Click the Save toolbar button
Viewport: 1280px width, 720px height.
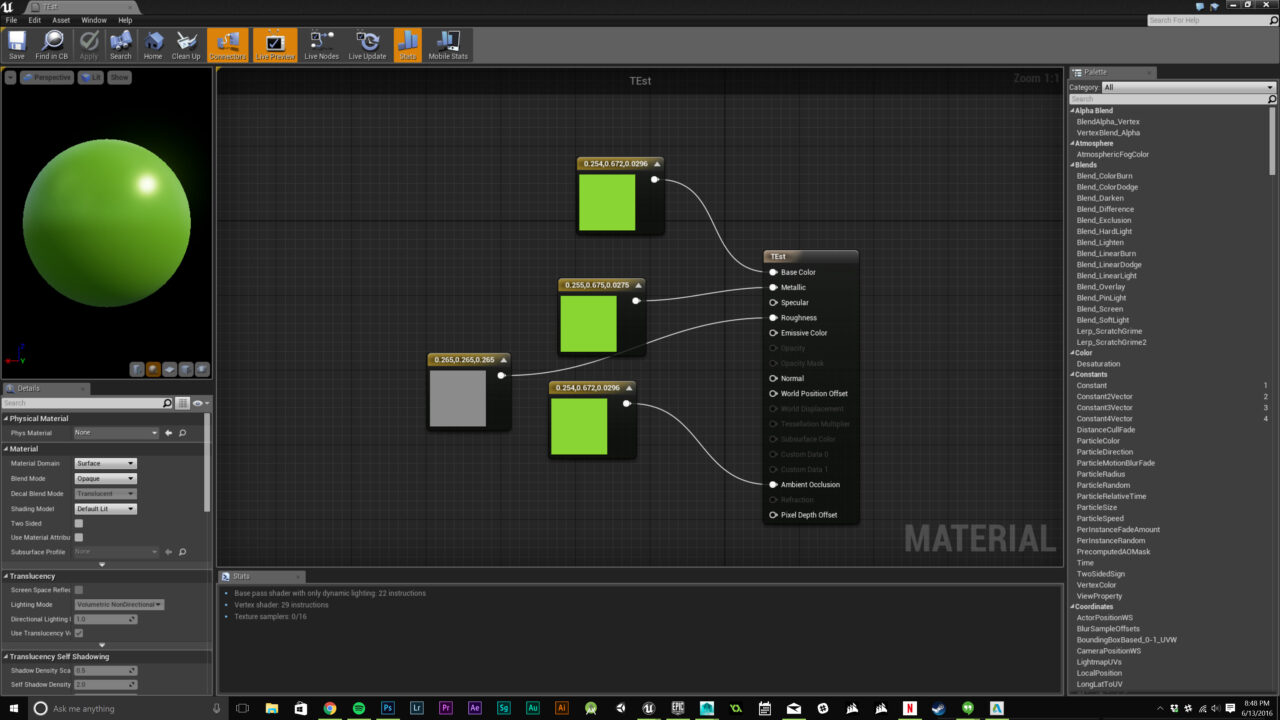click(16, 44)
